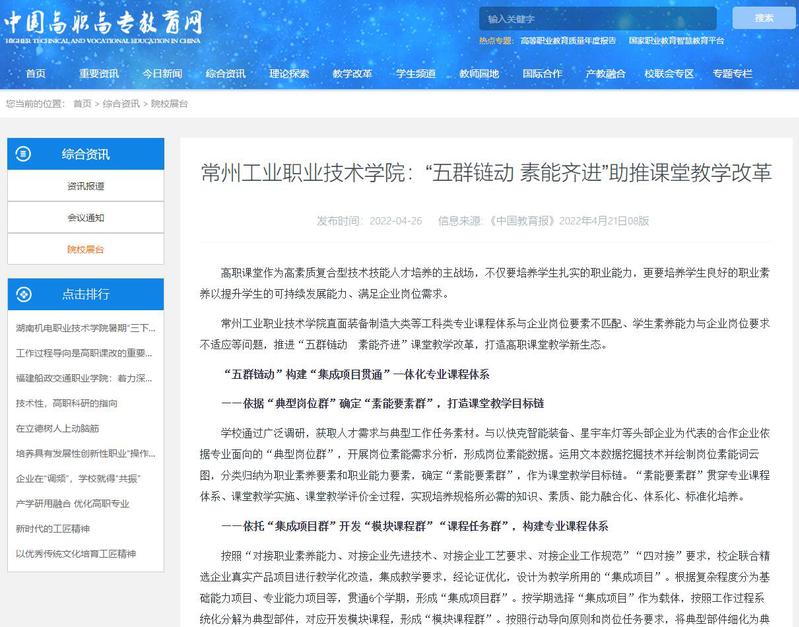Select 资讯报道 in the sidebar

point(86,186)
